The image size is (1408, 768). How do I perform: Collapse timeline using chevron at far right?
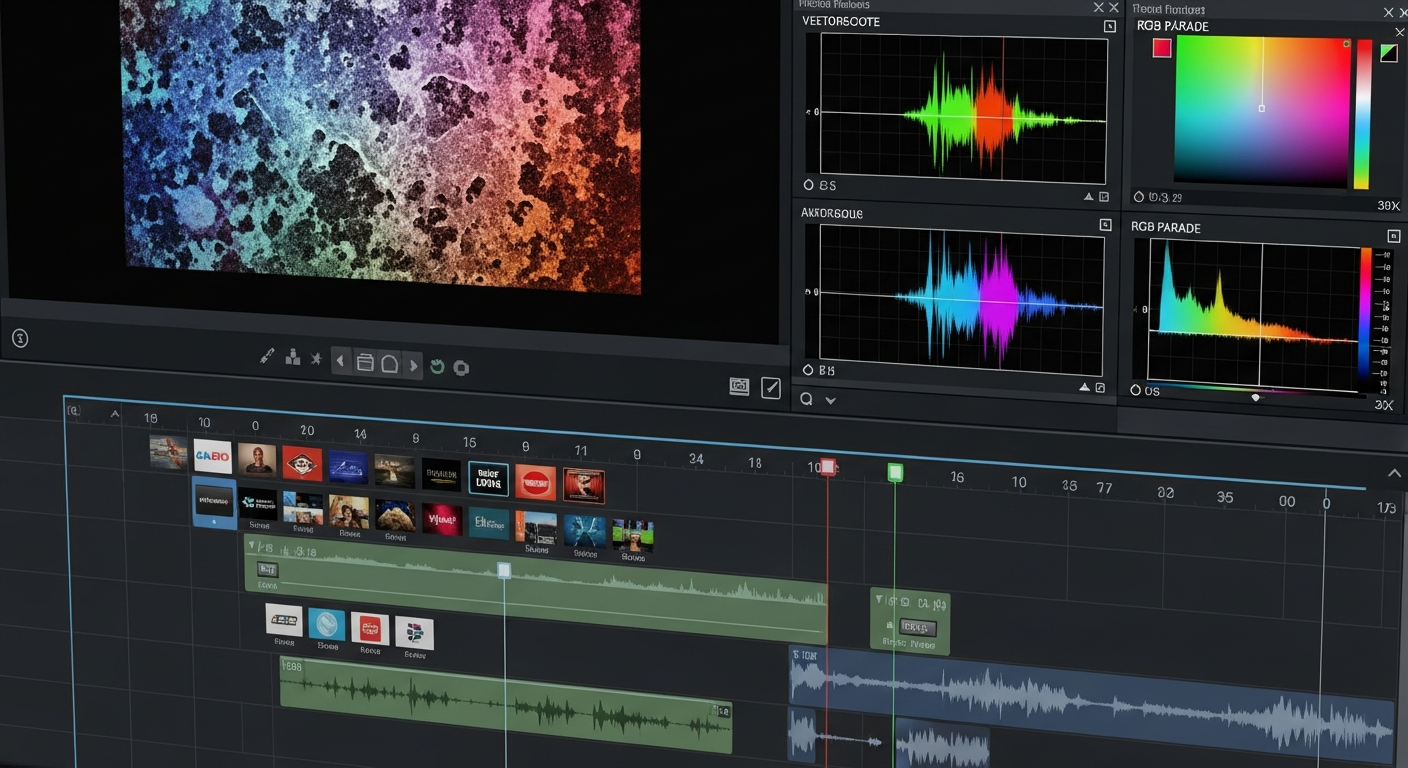[1394, 473]
